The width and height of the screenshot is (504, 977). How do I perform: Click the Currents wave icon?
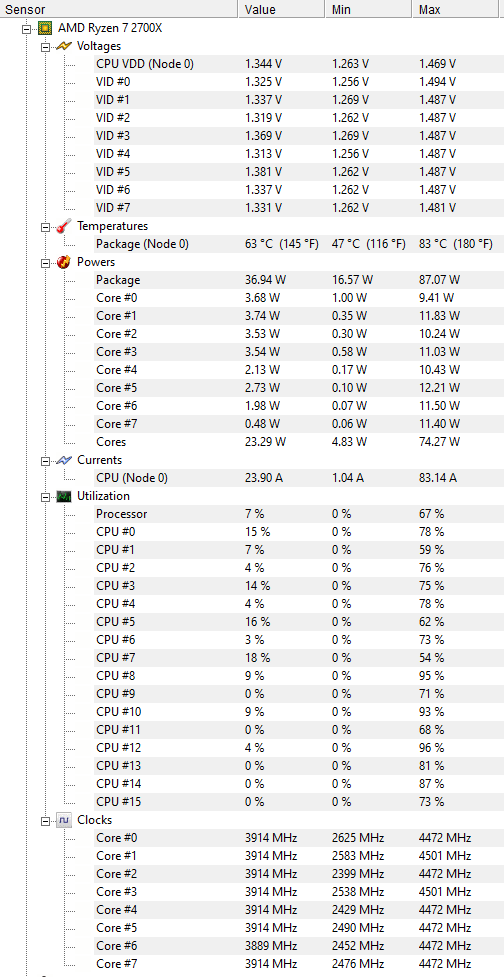(x=64, y=460)
